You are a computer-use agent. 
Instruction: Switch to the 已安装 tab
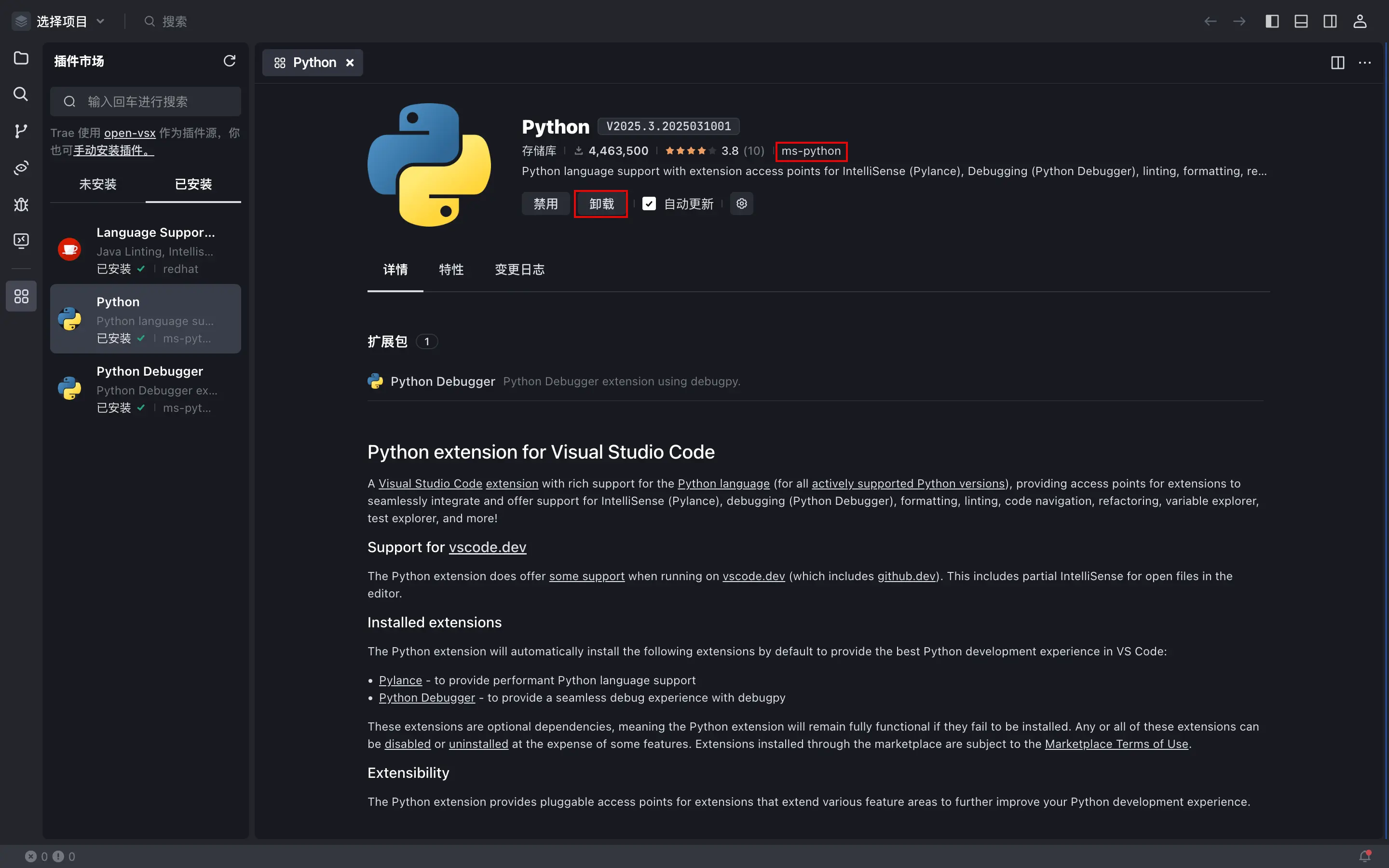point(193,184)
